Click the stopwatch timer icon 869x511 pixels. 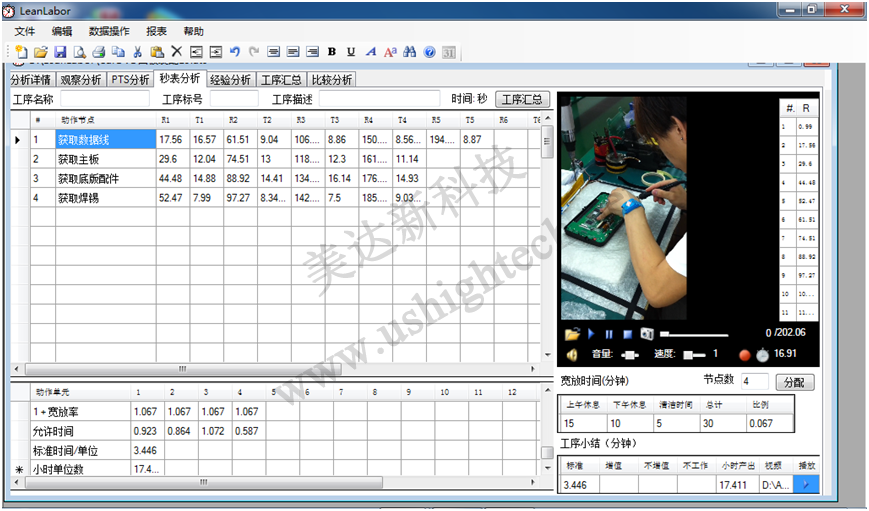tap(762, 354)
